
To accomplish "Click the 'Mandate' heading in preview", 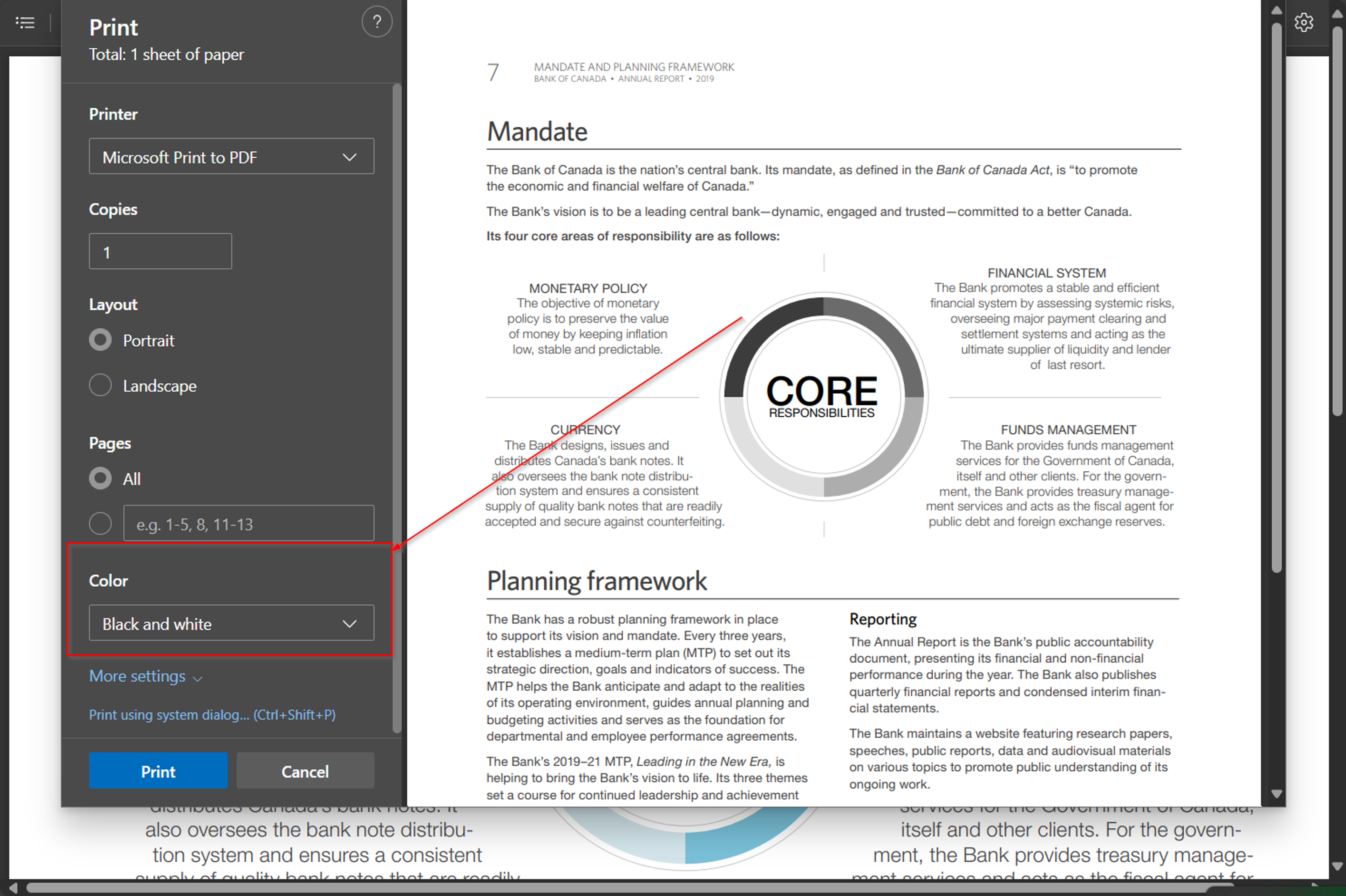I will pos(537,131).
